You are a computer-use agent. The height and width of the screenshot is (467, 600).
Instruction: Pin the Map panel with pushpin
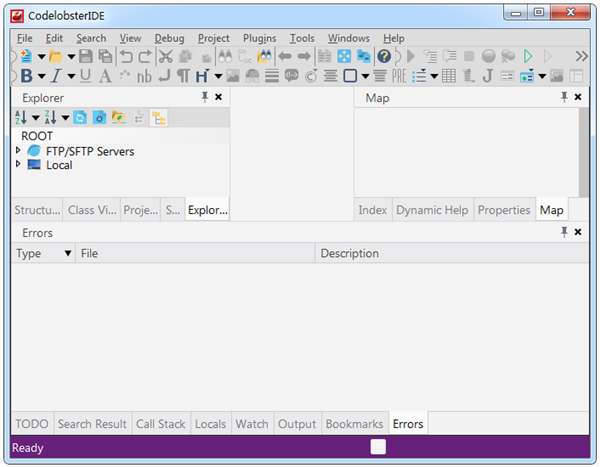point(564,97)
